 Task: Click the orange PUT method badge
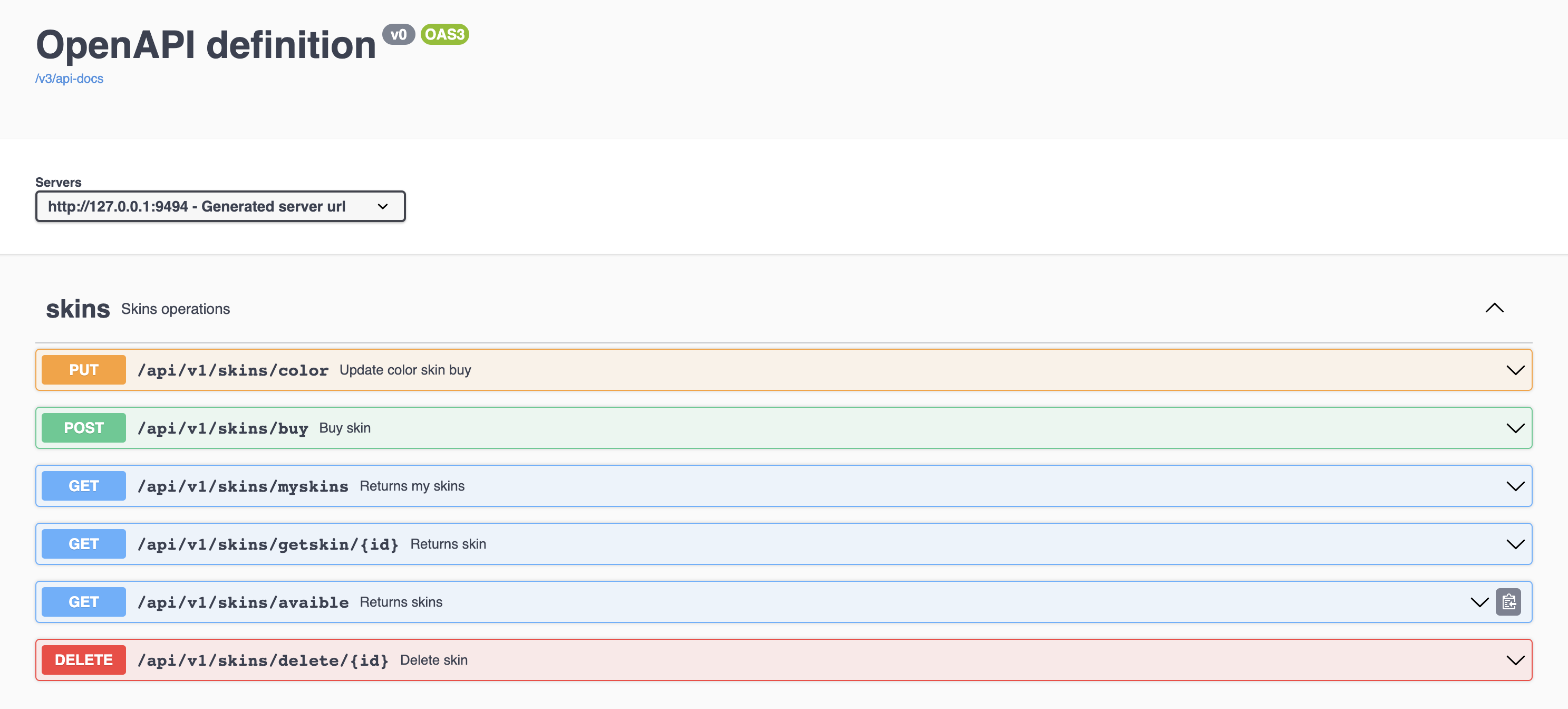click(83, 370)
